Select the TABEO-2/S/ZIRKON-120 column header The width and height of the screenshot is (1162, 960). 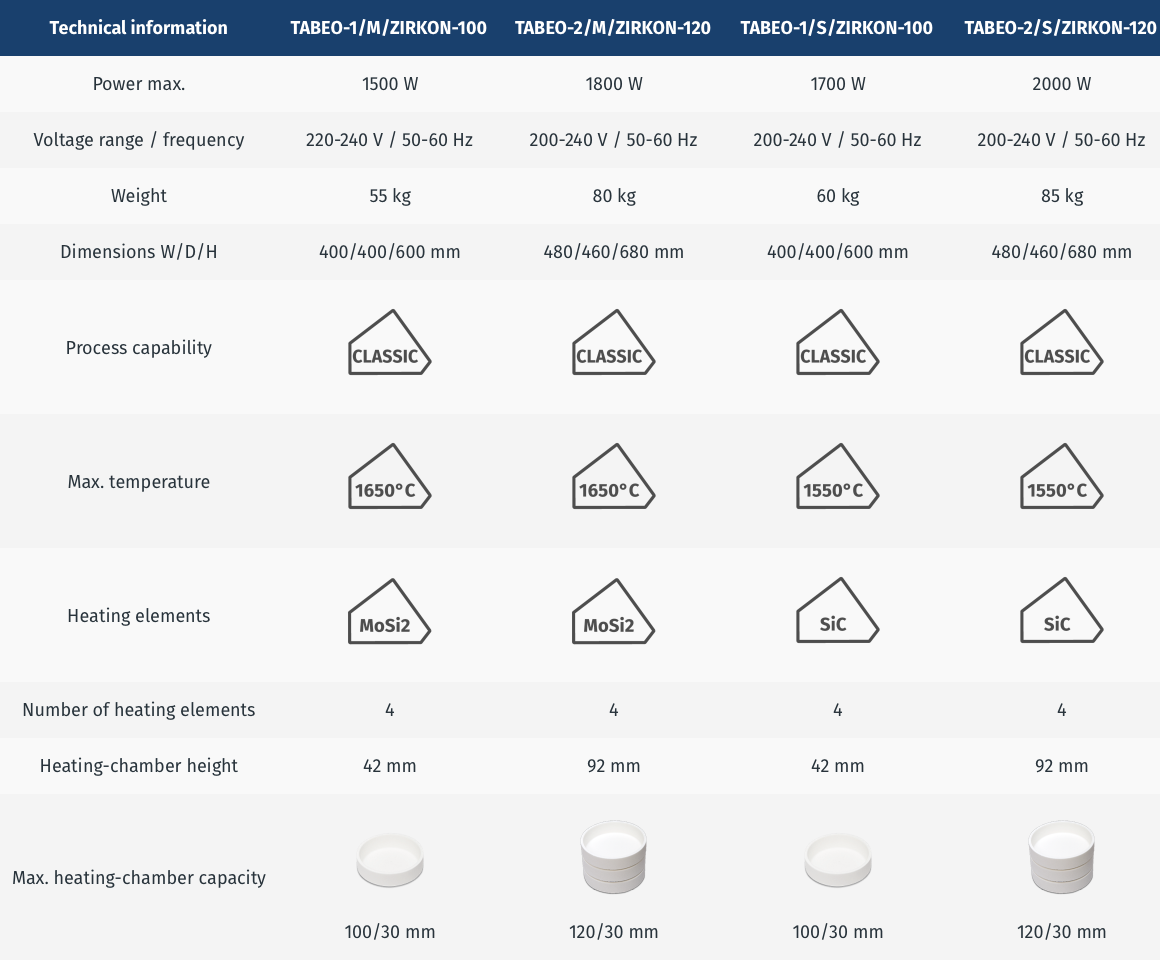1061,28
